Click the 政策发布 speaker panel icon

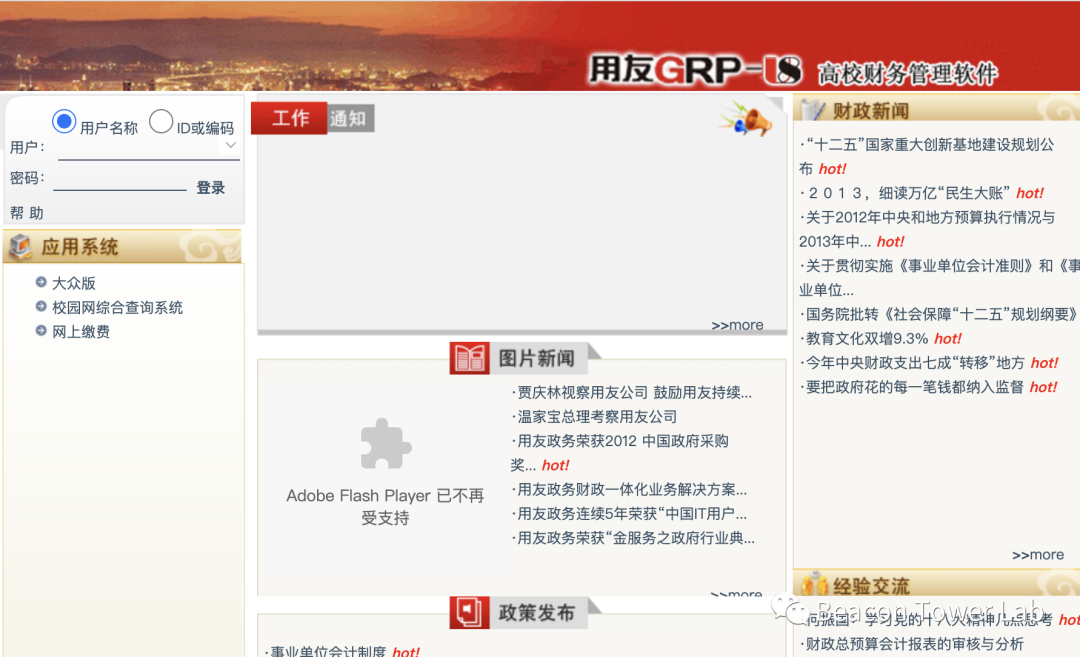click(468, 612)
